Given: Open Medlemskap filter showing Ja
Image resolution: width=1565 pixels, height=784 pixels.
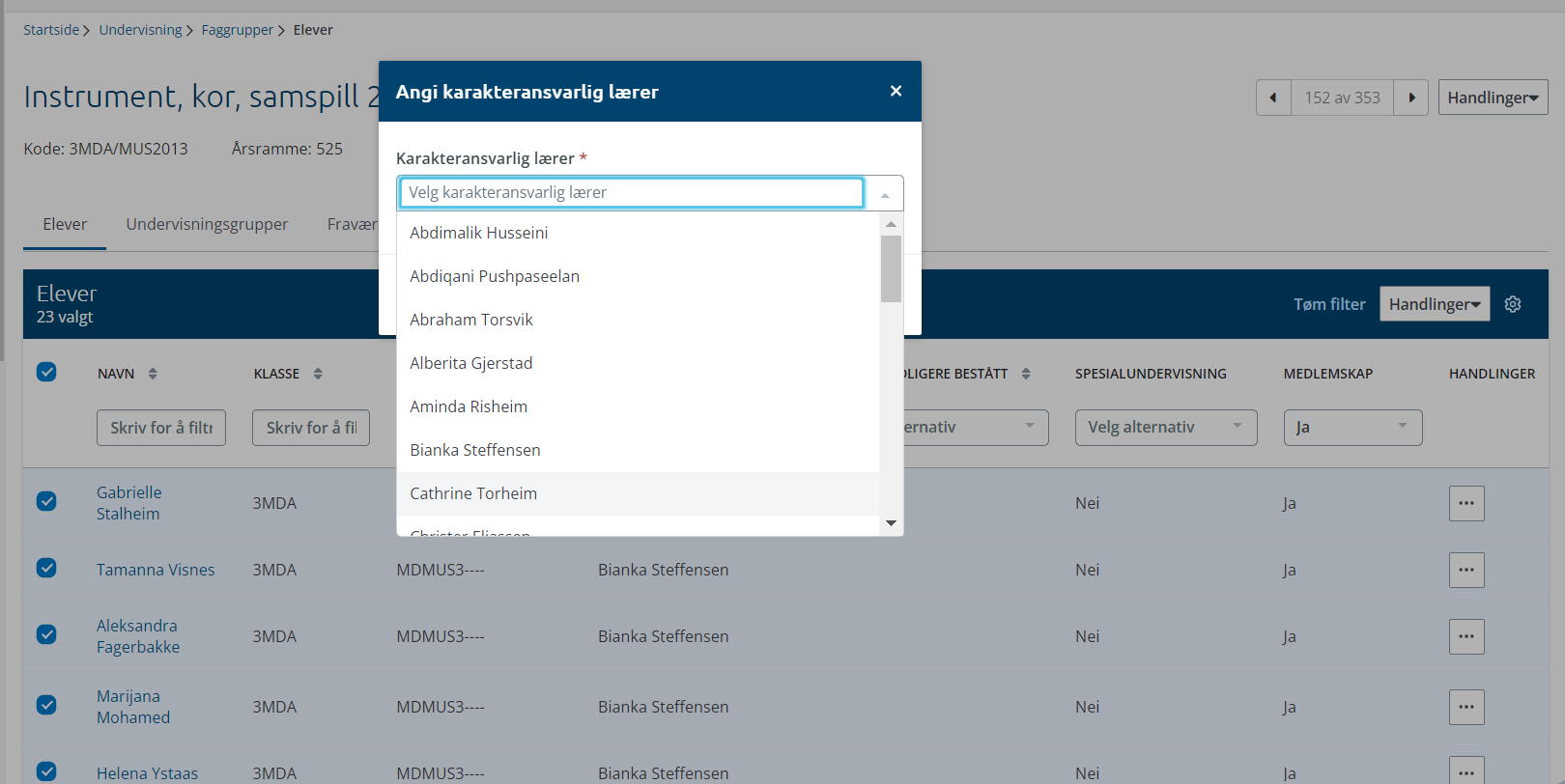Looking at the screenshot, I should [x=1352, y=428].
